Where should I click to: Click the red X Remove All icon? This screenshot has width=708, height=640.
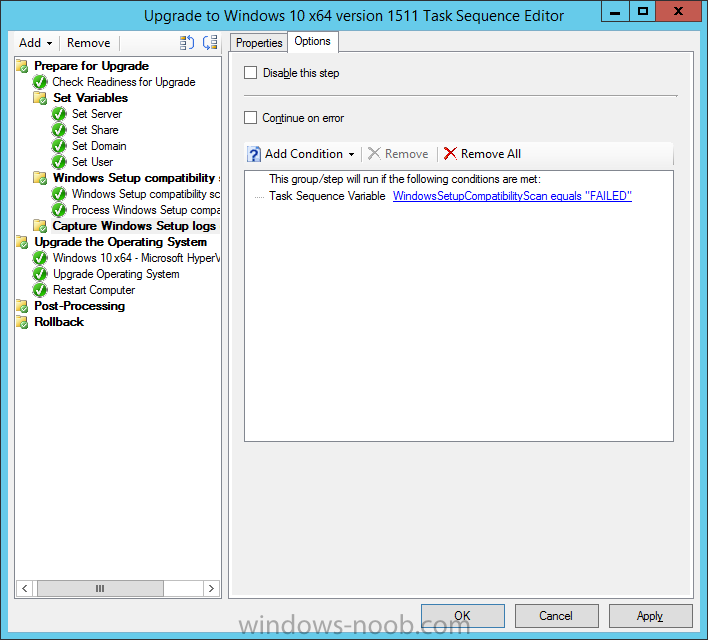450,154
